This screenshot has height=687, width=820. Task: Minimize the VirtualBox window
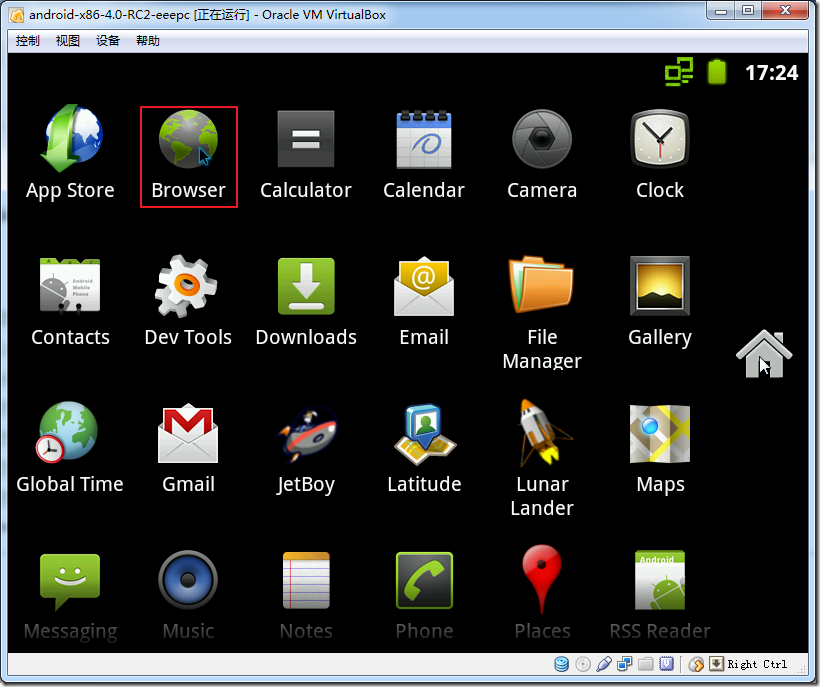pos(722,11)
